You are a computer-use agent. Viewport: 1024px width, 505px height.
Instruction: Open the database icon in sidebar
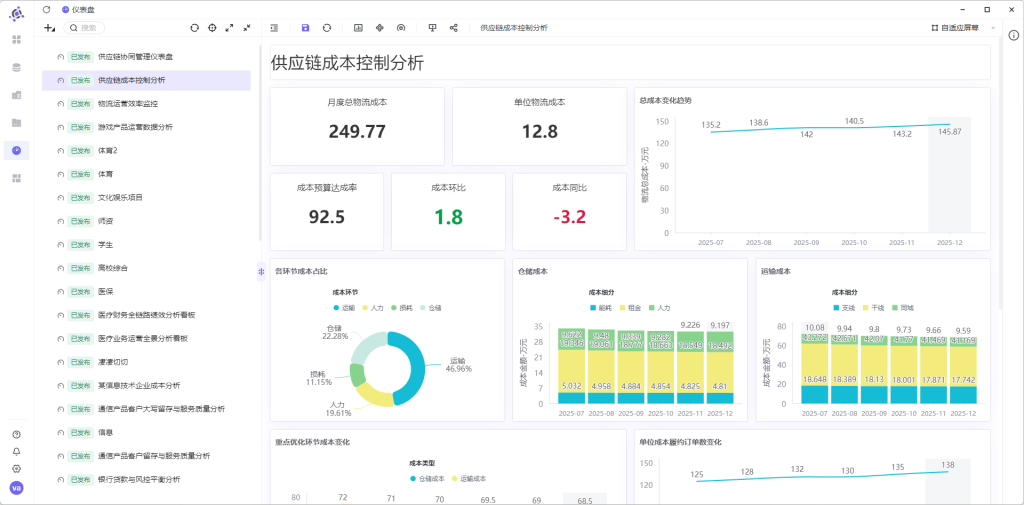pos(17,67)
